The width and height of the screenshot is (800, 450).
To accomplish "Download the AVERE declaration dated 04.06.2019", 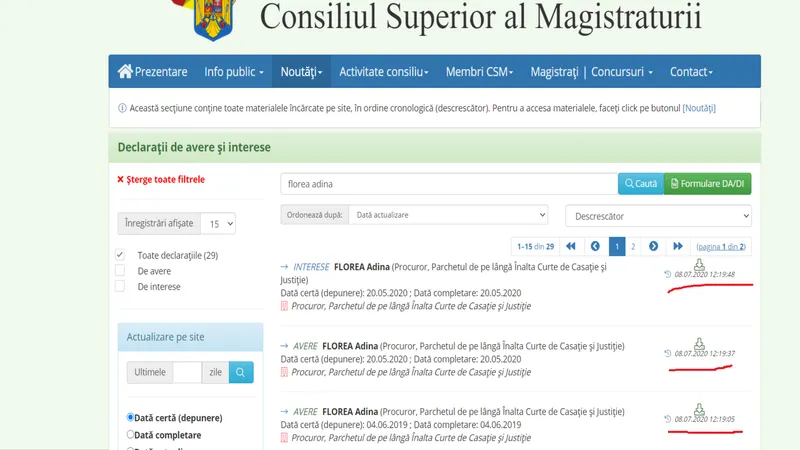I will point(699,408).
